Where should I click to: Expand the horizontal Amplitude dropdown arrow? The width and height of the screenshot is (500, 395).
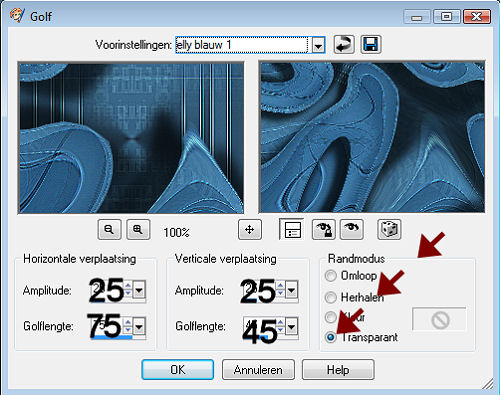click(x=139, y=290)
